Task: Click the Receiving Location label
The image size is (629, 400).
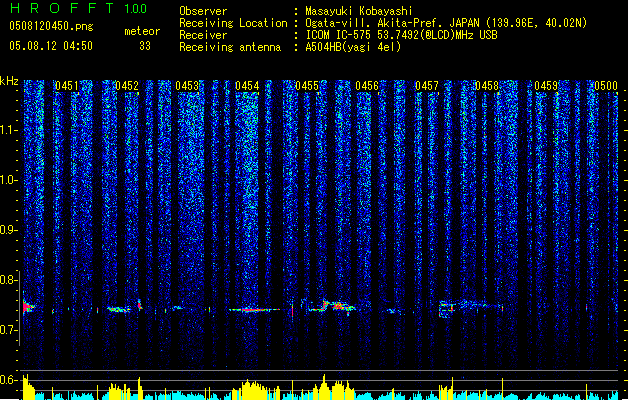Action: pyautogui.click(x=233, y=23)
